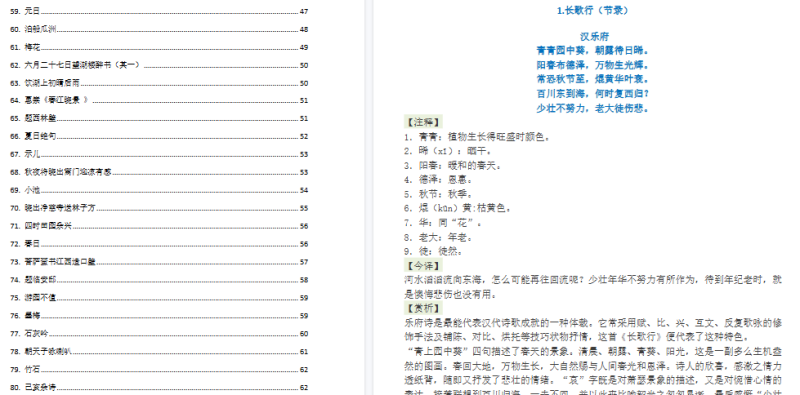Click the 【今译】 section heading
Screen dimensions: 800x395
coord(422,266)
